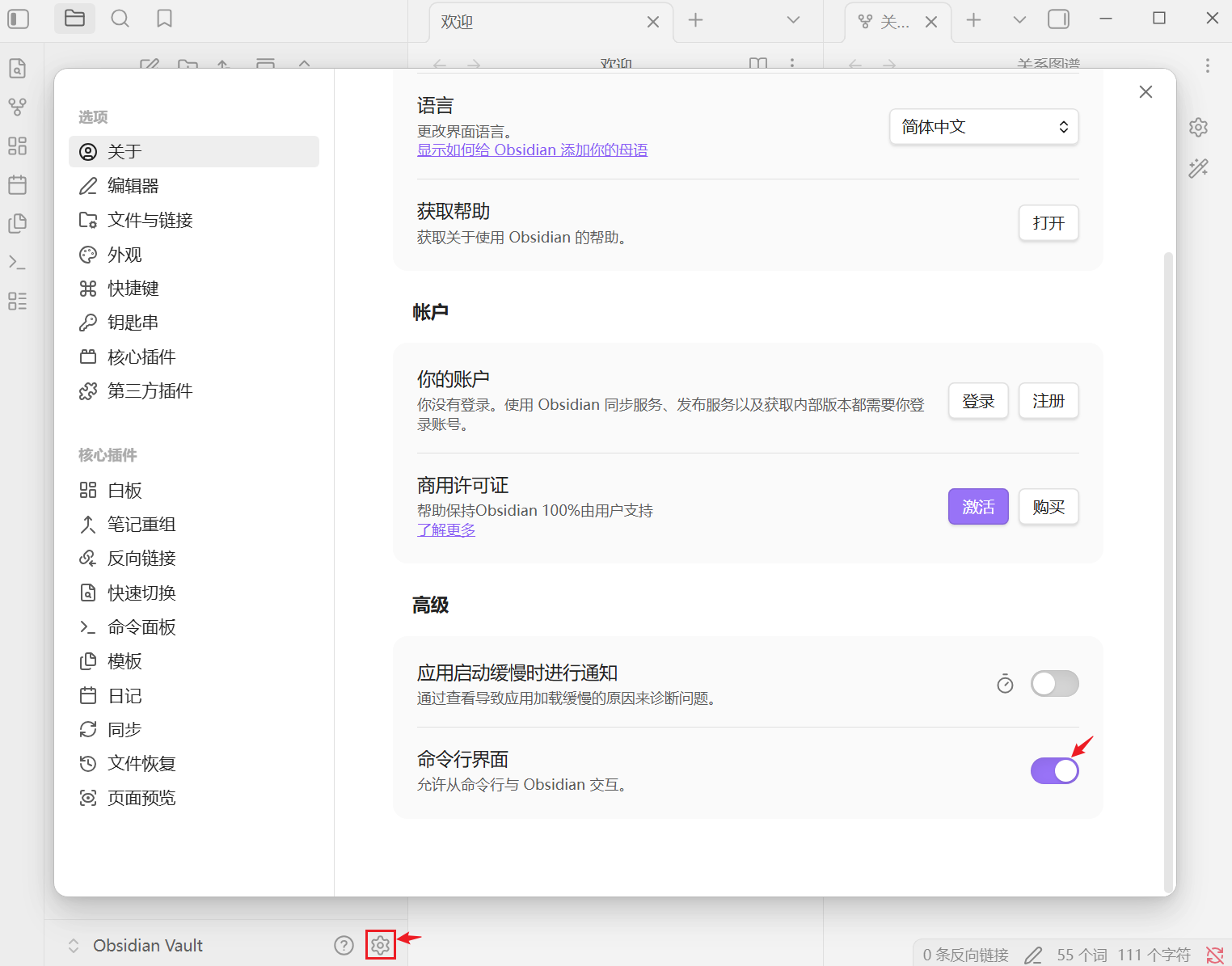Close the settings dialog with X

pyautogui.click(x=1146, y=92)
